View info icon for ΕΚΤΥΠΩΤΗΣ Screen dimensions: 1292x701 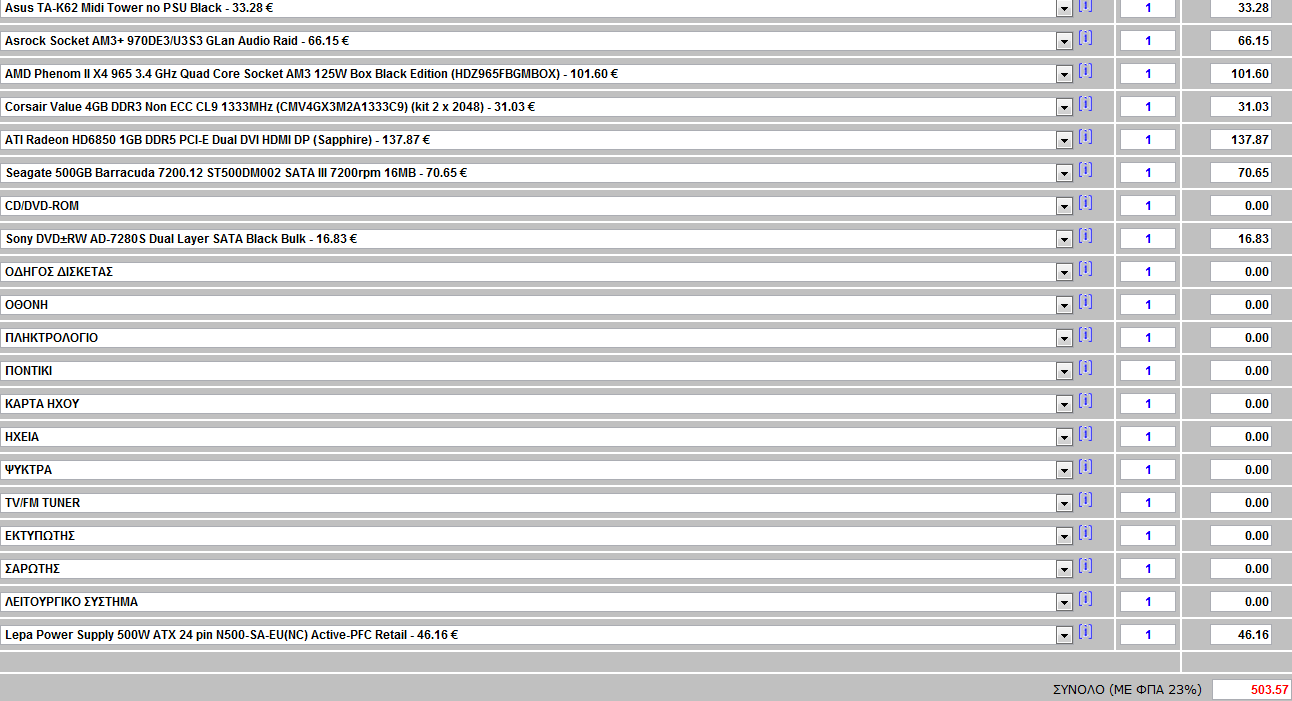click(x=1085, y=533)
